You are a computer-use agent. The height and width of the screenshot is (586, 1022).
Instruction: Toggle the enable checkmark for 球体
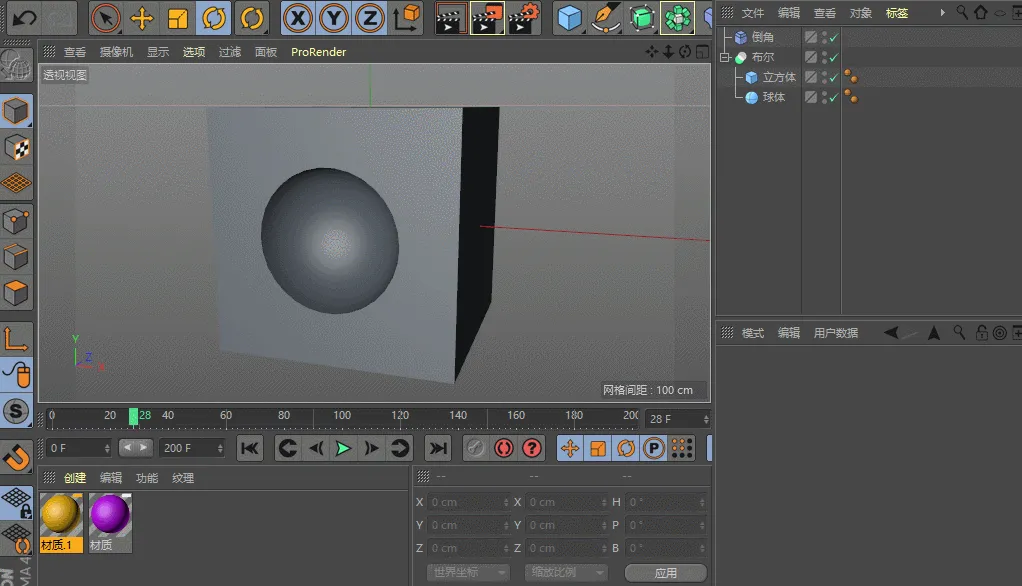(x=834, y=97)
